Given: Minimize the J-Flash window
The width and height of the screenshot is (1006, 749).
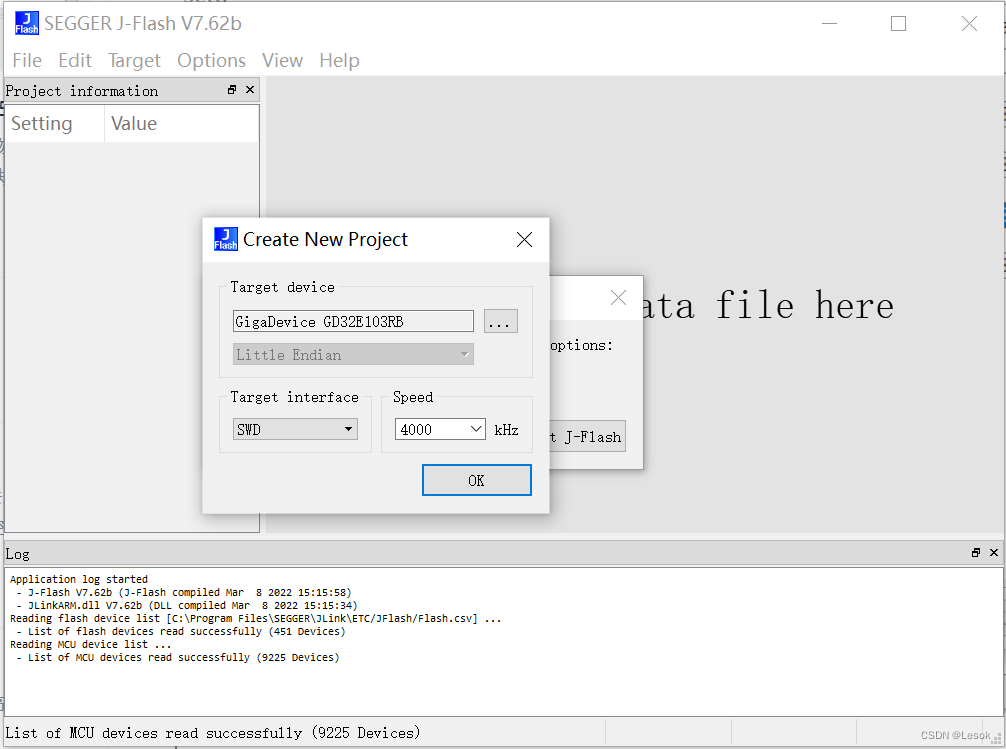Looking at the screenshot, I should coord(830,24).
